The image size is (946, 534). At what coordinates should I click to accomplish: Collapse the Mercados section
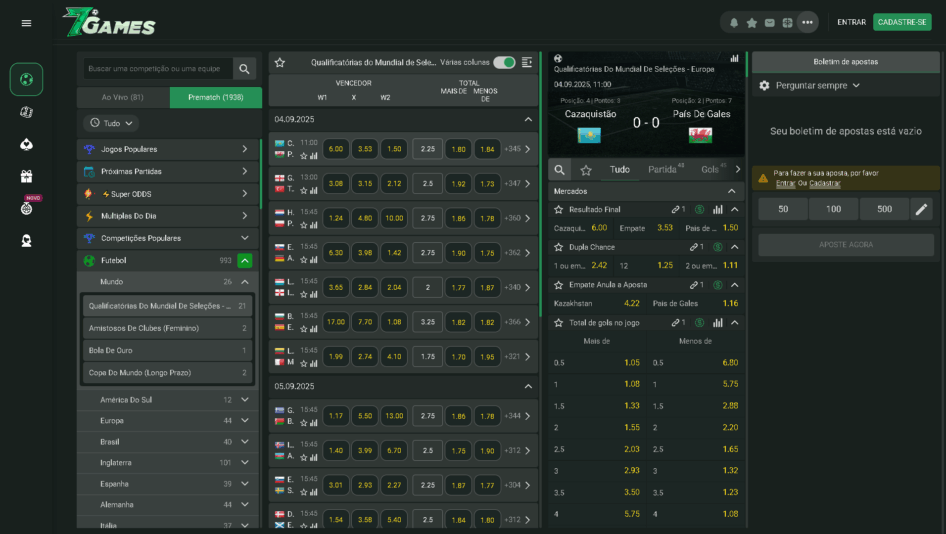click(731, 191)
